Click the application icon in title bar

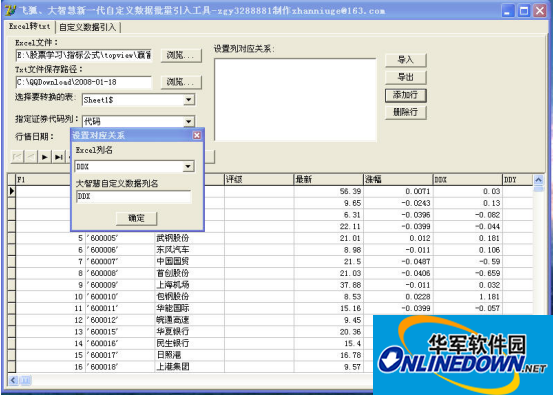tap(10, 11)
